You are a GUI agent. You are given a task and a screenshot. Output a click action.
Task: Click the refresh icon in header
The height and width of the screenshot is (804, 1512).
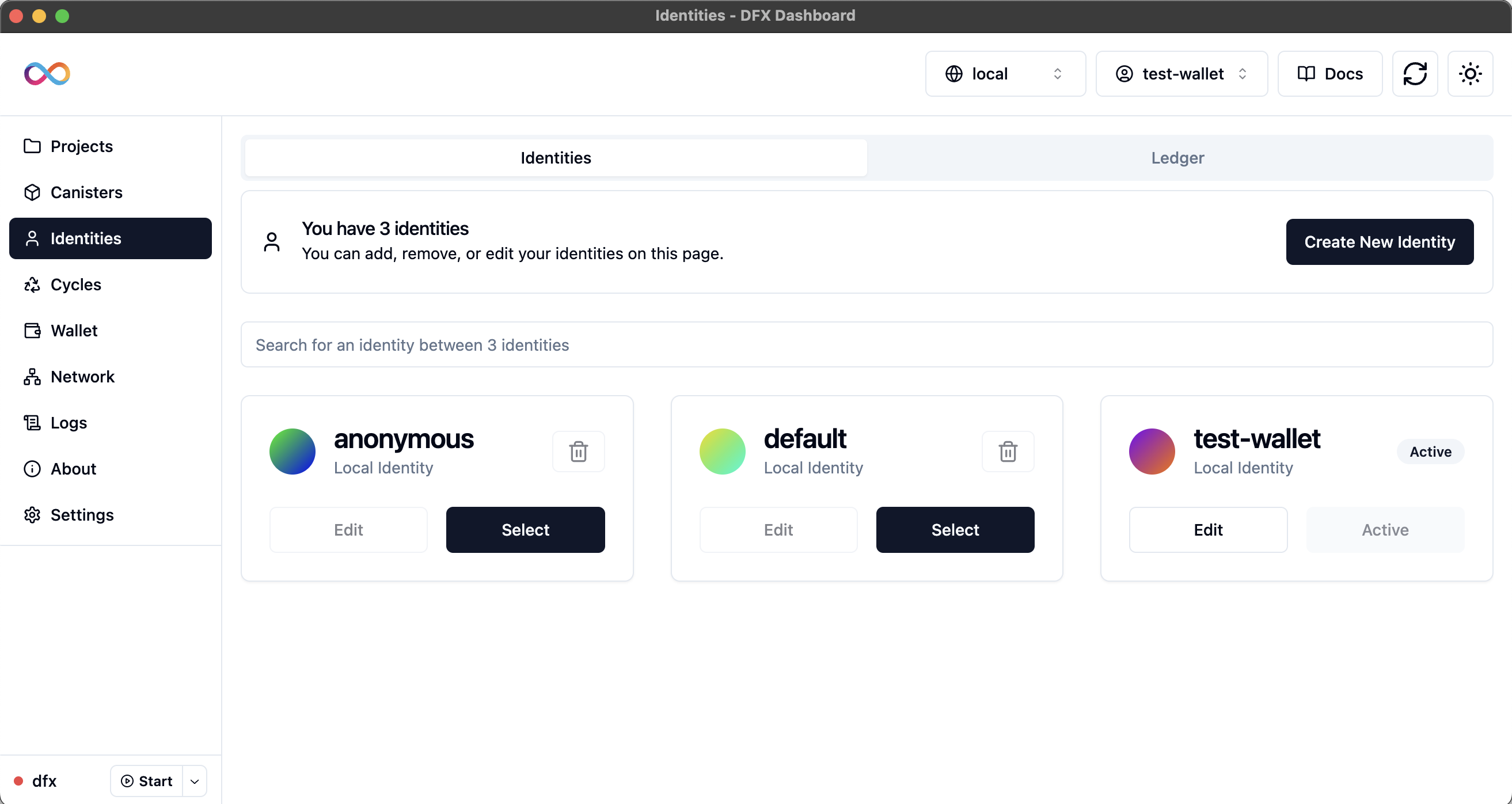pos(1415,74)
